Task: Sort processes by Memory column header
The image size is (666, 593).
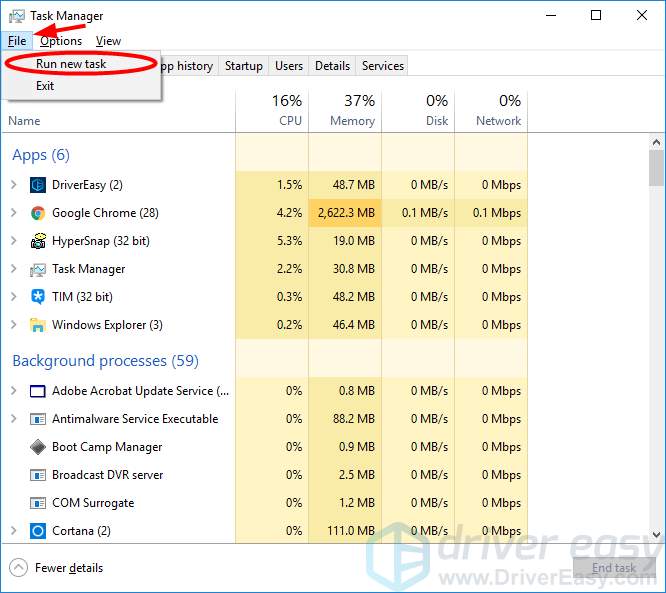Action: coord(345,111)
